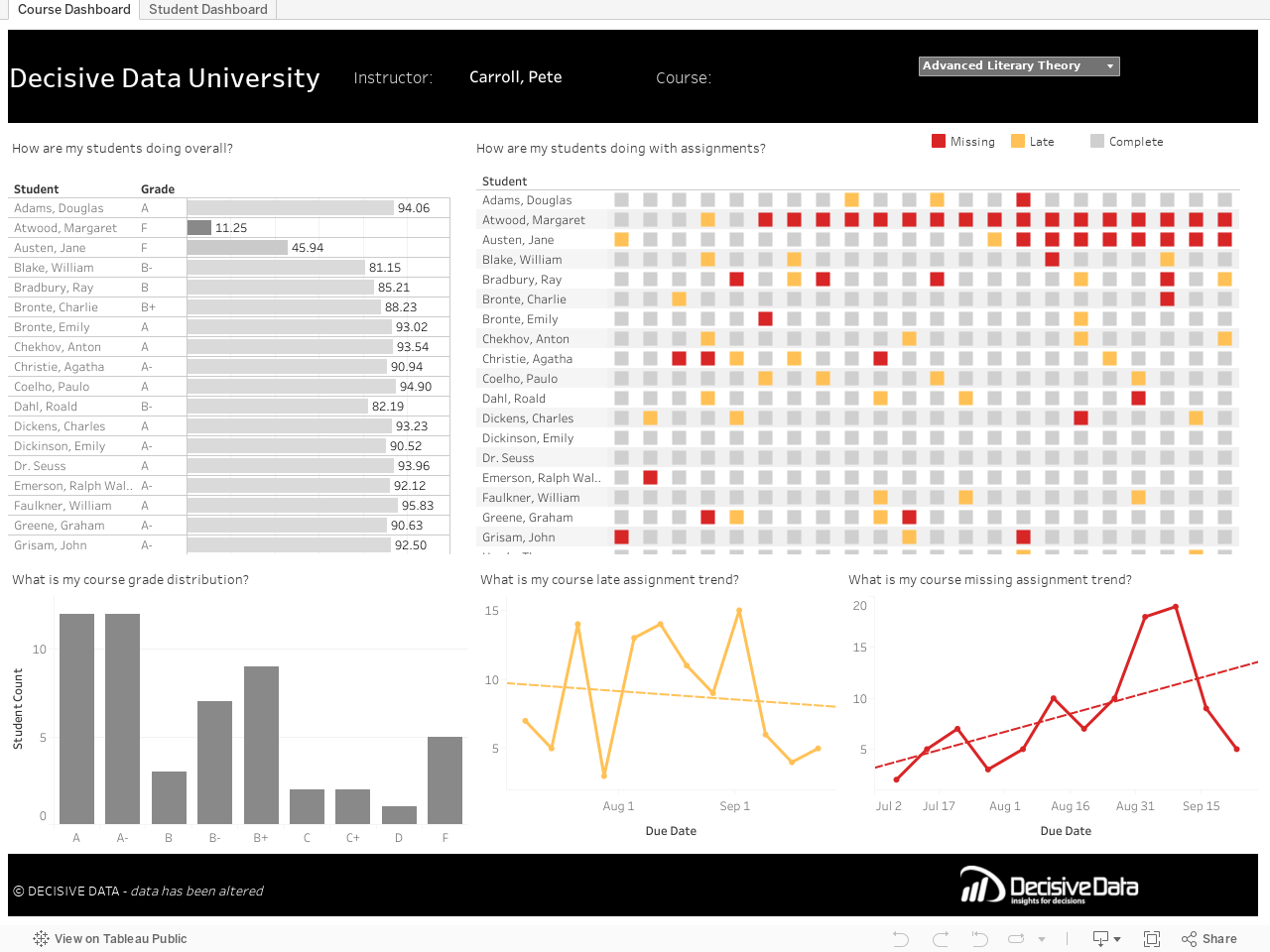Click the D bar in grade distribution
The image size is (1270, 952).
click(399, 815)
